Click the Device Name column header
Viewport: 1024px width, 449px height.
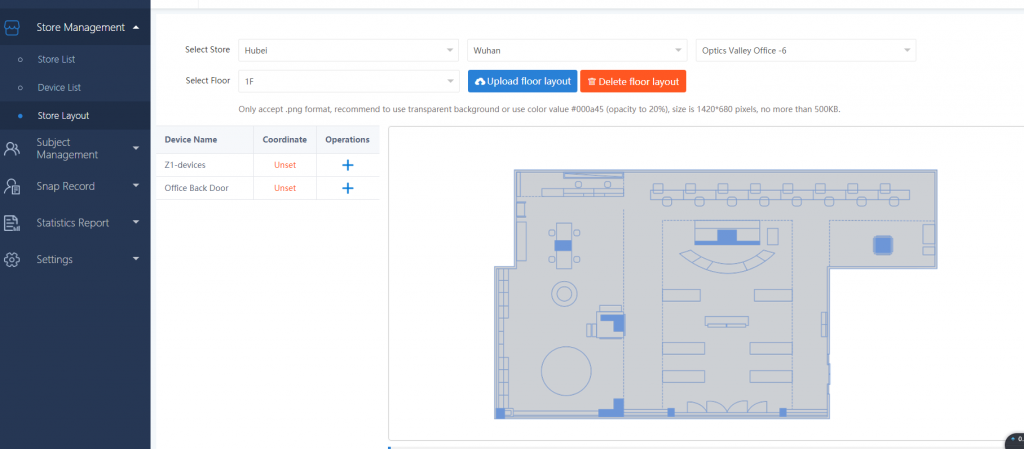coord(191,140)
